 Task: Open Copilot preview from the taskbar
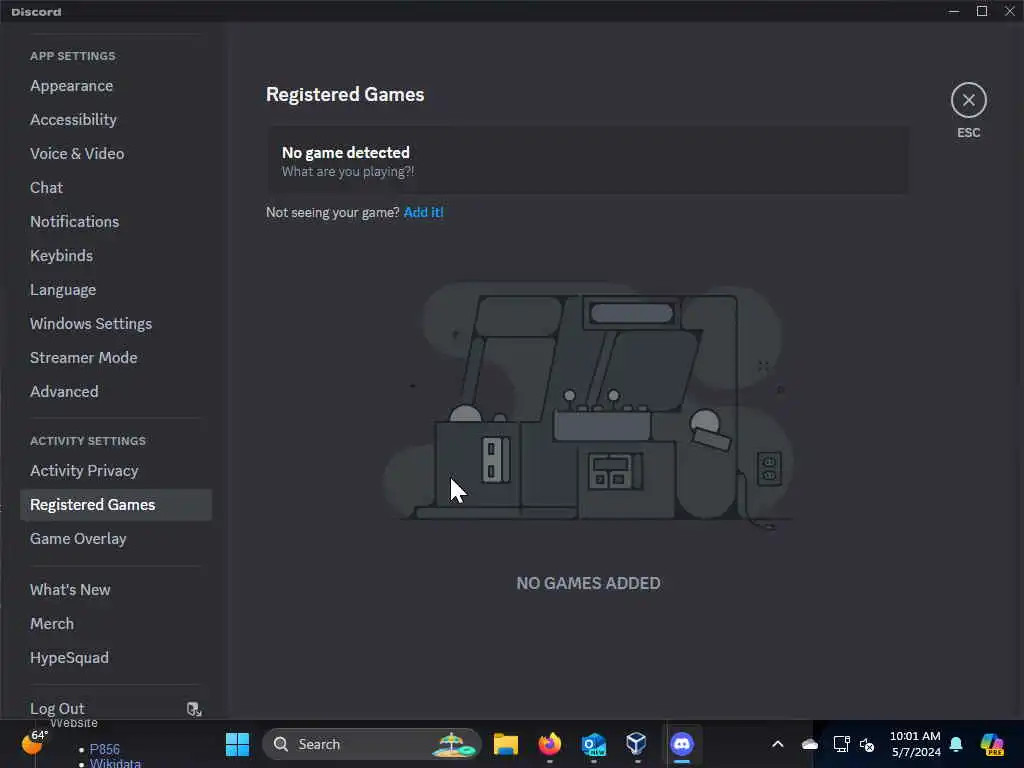click(992, 744)
